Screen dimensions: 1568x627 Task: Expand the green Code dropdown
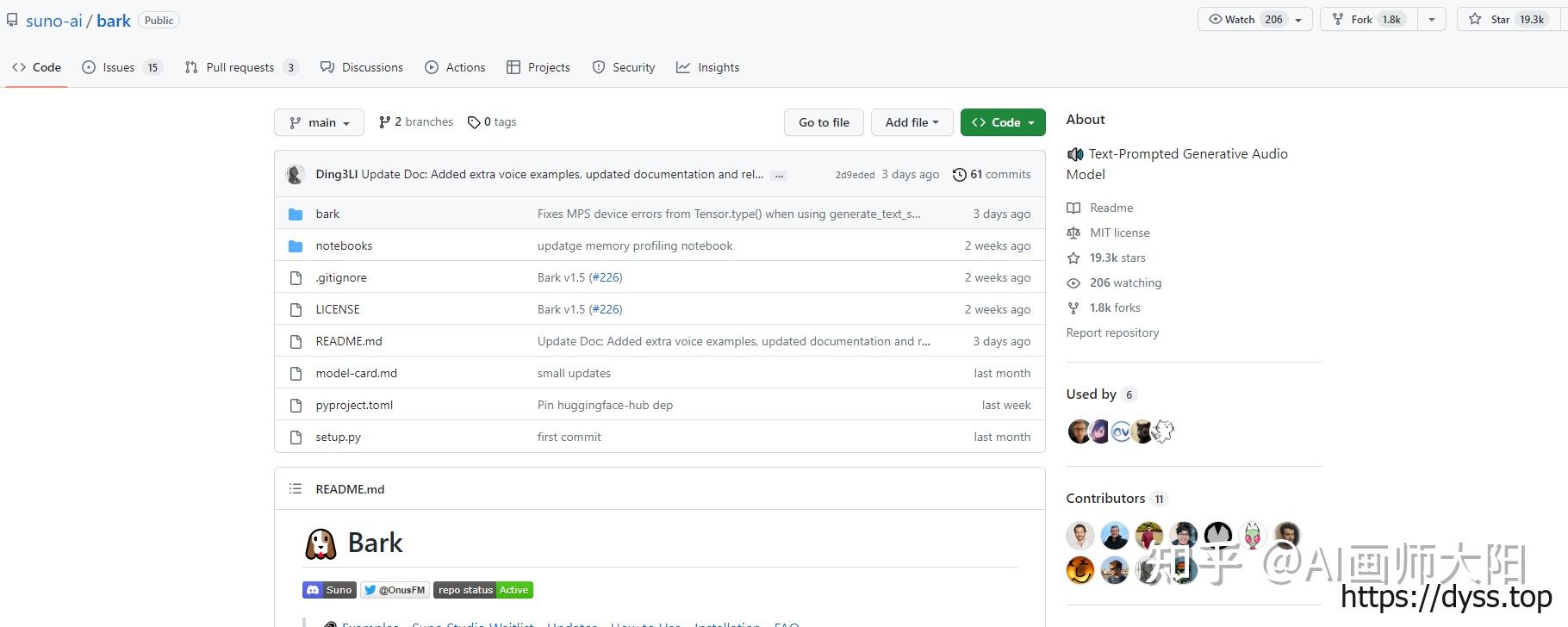point(1003,122)
